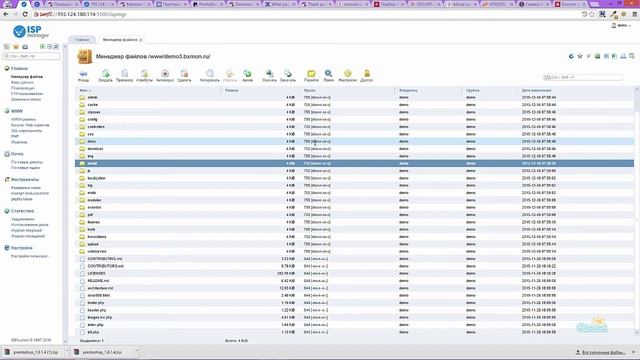Image resolution: width=640 pixels, height=360 pixels.
Task: Click the Закачать upload toolbar icon
Action: point(288,75)
